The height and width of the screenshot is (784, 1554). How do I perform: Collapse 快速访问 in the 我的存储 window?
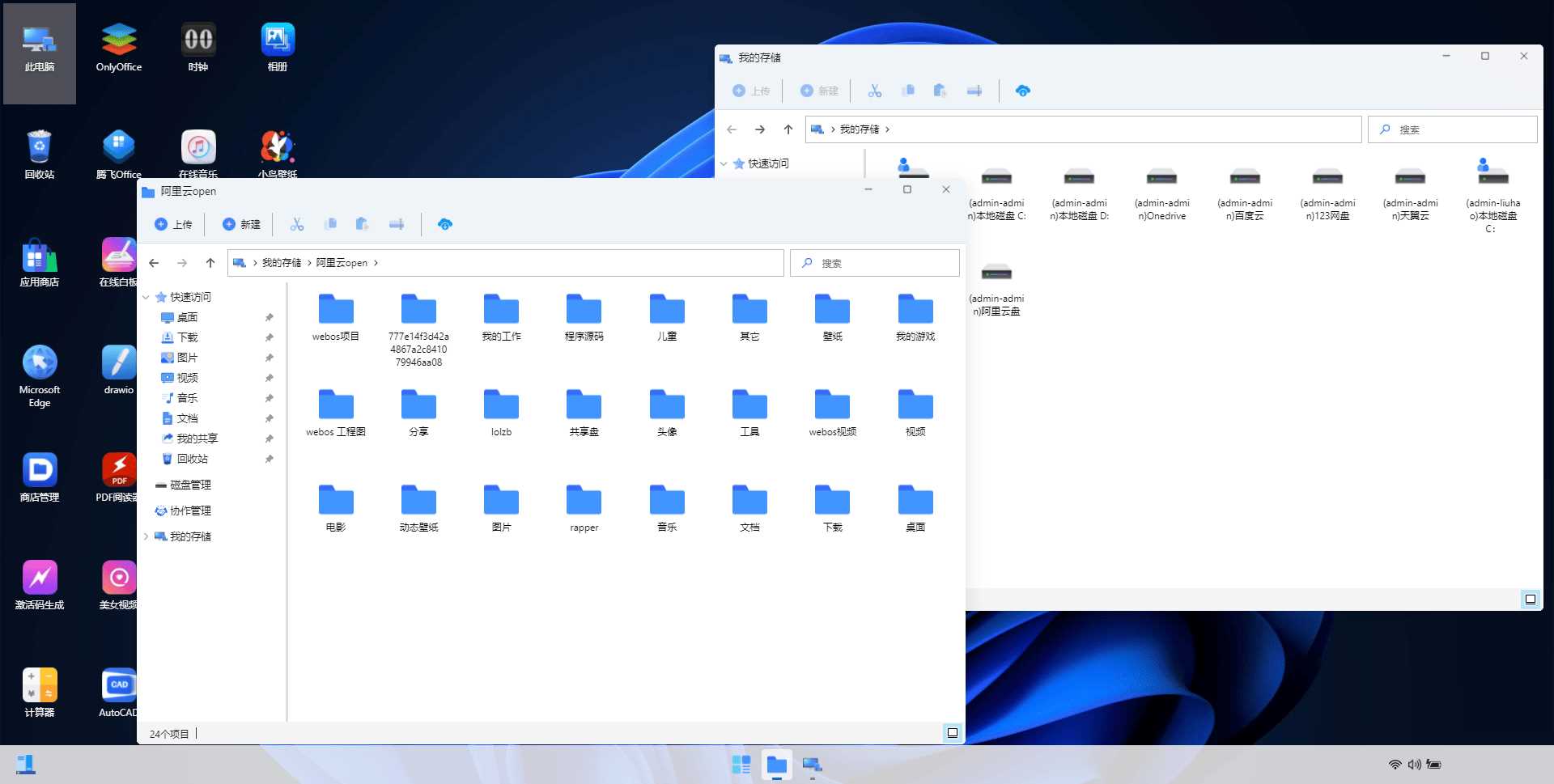coord(724,163)
